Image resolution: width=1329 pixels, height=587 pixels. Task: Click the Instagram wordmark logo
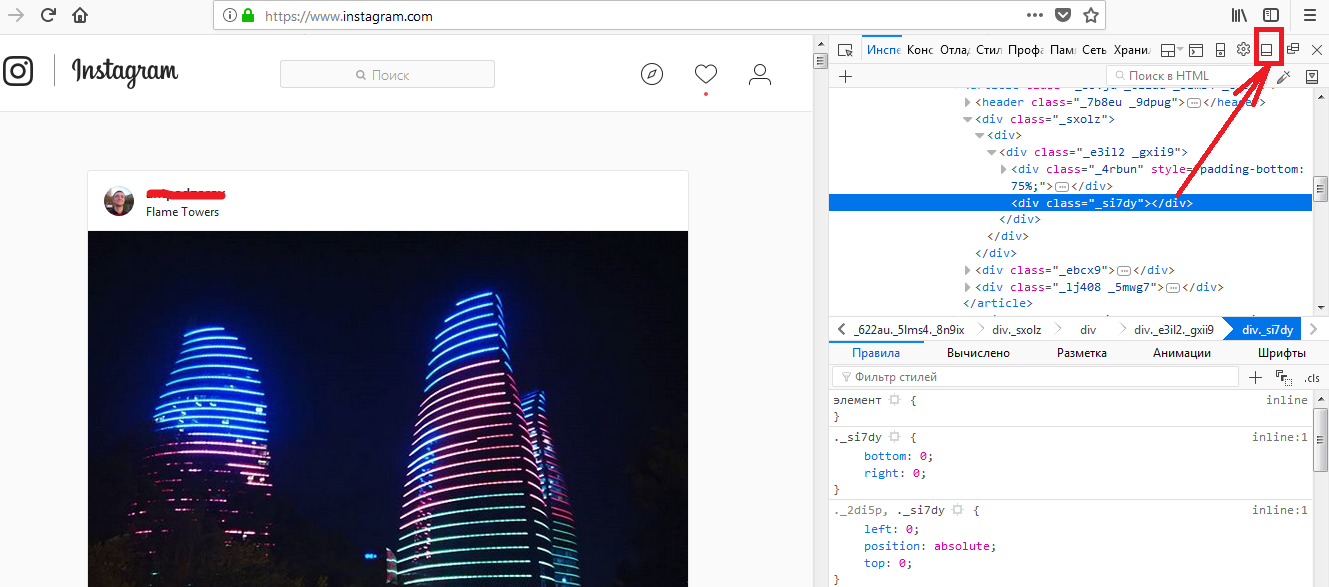coord(125,72)
